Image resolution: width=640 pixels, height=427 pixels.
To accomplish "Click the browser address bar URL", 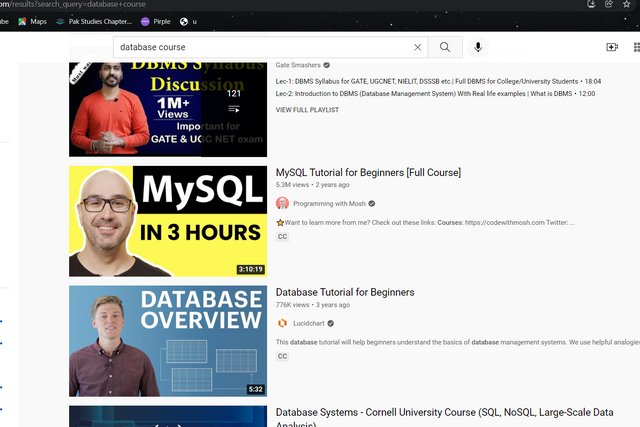I will click(x=73, y=4).
